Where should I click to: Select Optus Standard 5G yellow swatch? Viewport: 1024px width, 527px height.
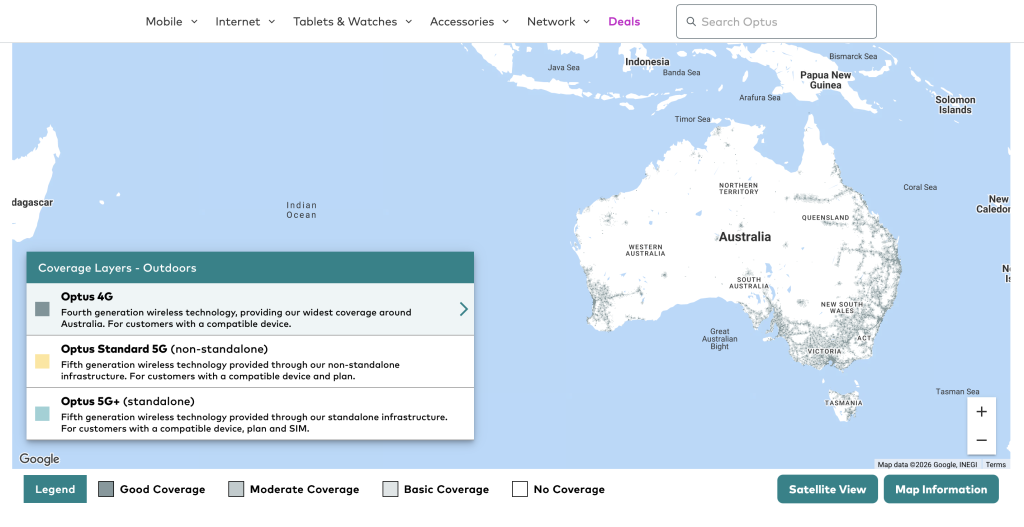[x=42, y=361]
